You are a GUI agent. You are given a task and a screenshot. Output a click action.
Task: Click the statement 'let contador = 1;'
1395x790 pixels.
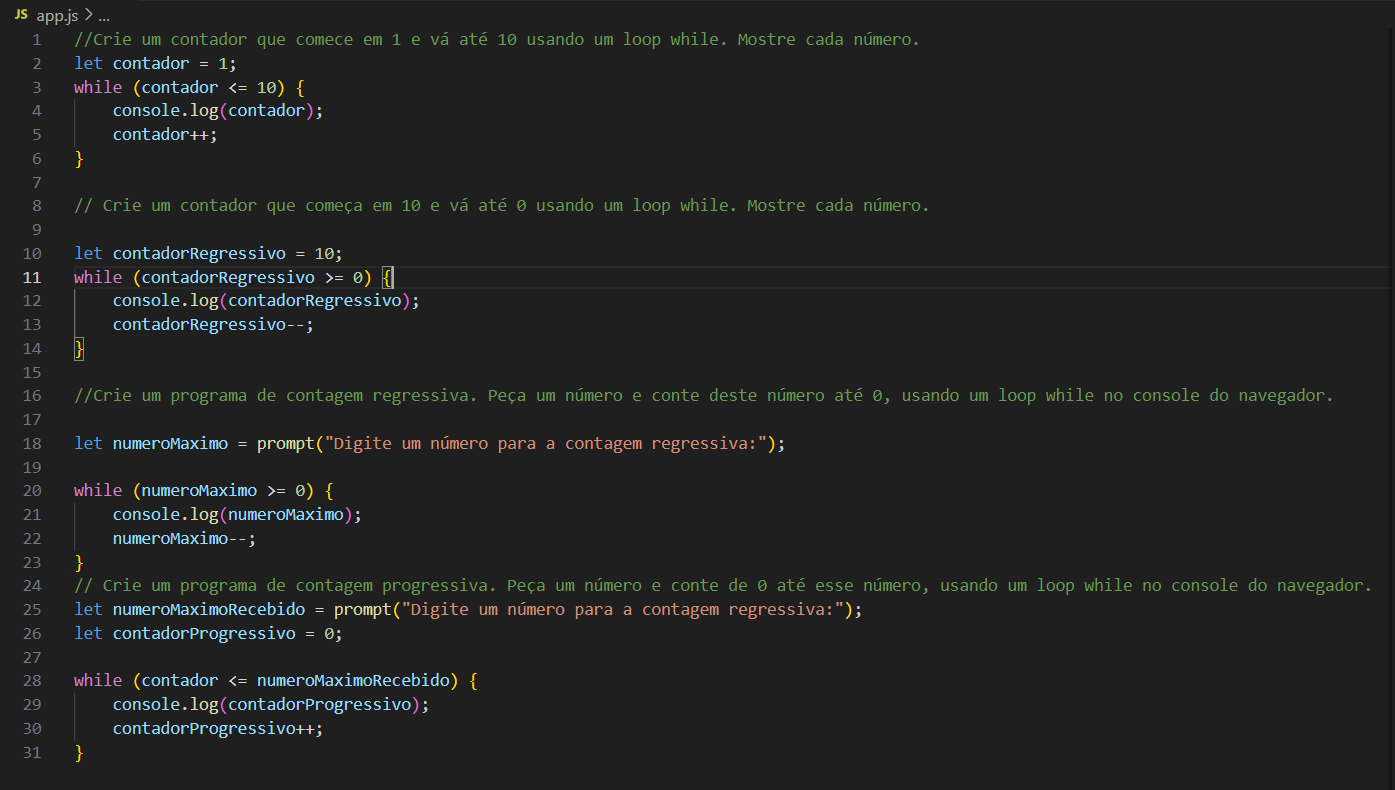pos(156,63)
